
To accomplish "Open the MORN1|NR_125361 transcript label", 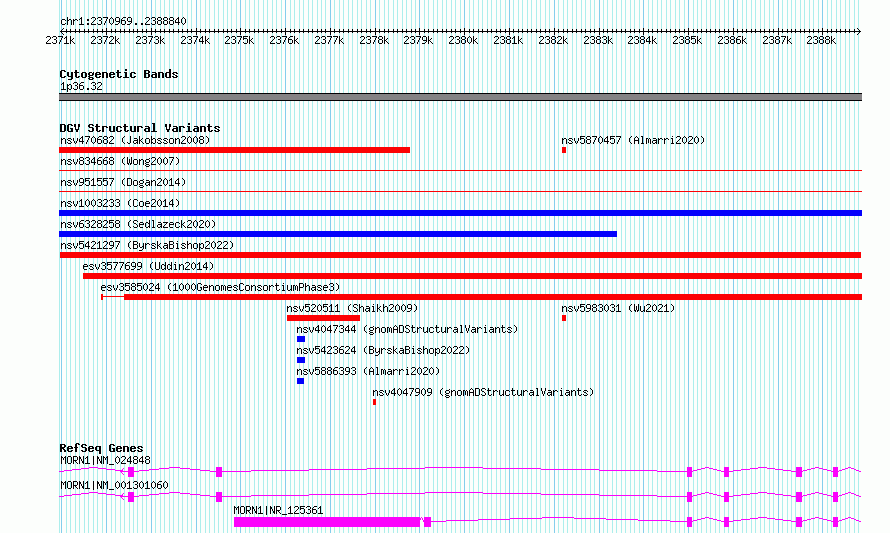I will pos(278,510).
